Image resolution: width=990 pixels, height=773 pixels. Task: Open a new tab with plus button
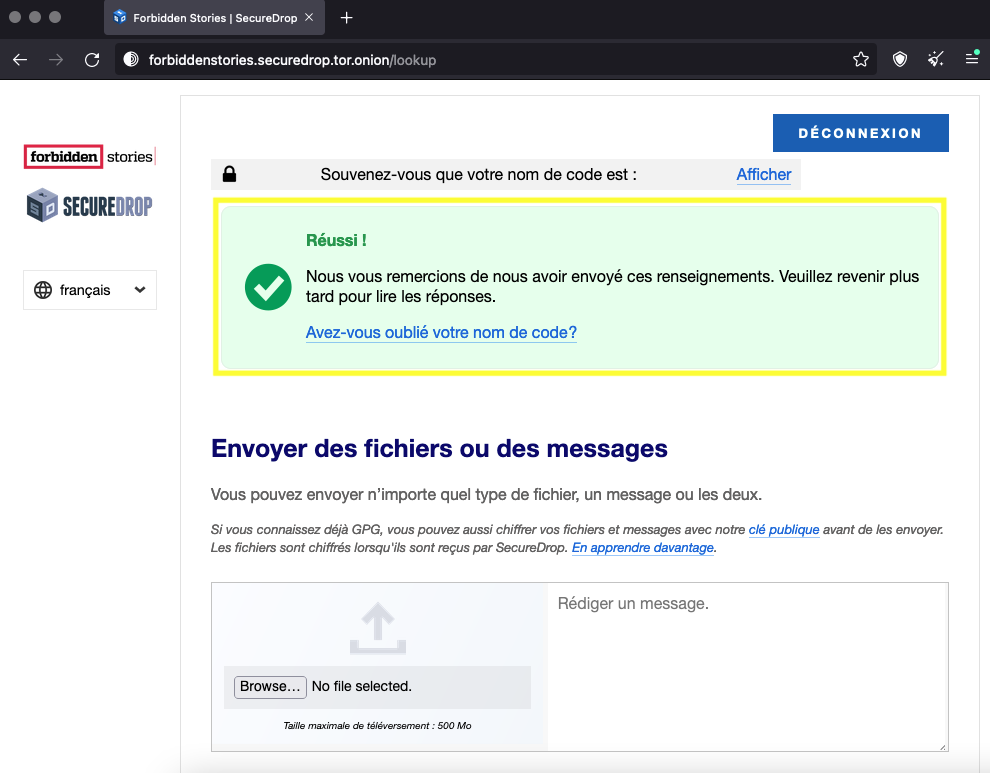tap(347, 18)
